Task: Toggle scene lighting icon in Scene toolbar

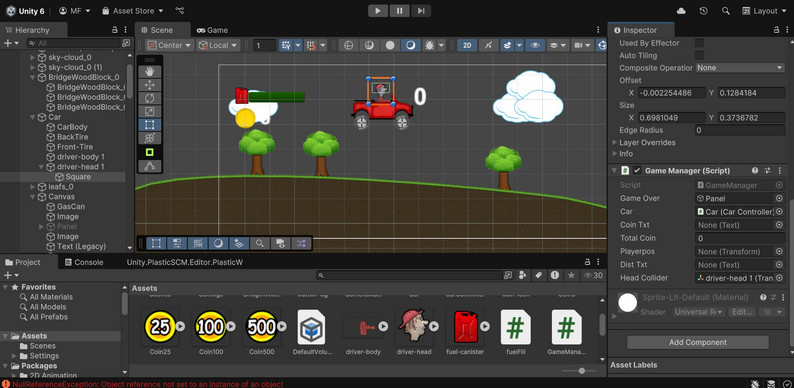Action: coord(411,45)
